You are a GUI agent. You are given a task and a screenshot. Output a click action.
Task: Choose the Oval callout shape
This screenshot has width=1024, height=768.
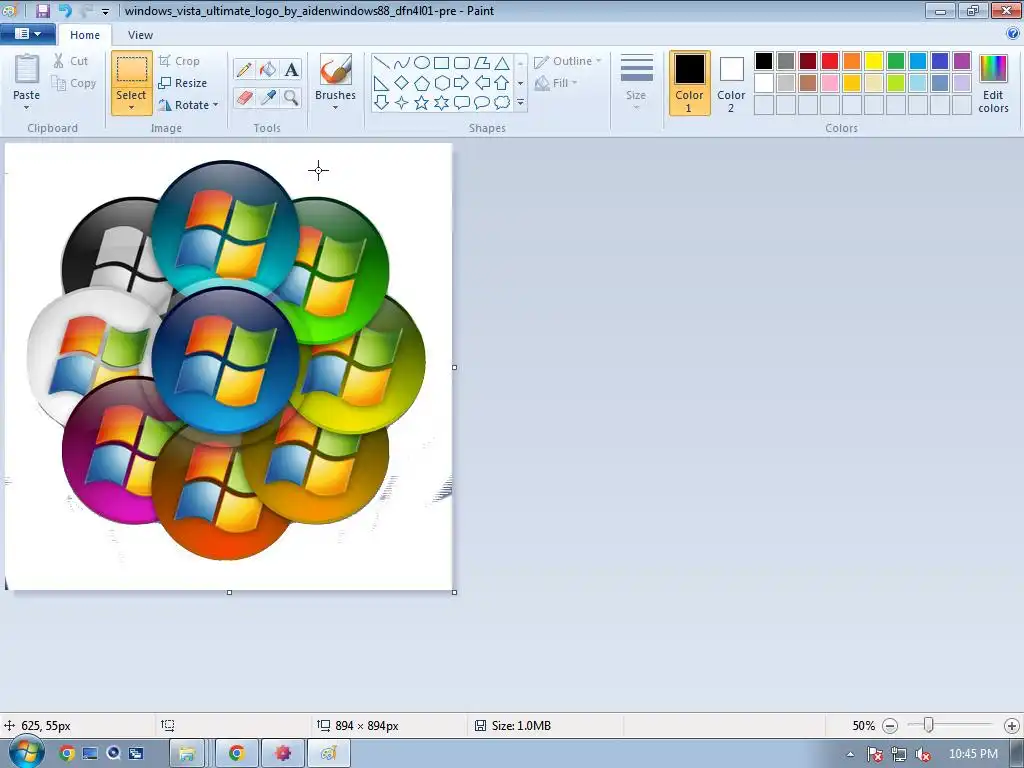(482, 103)
